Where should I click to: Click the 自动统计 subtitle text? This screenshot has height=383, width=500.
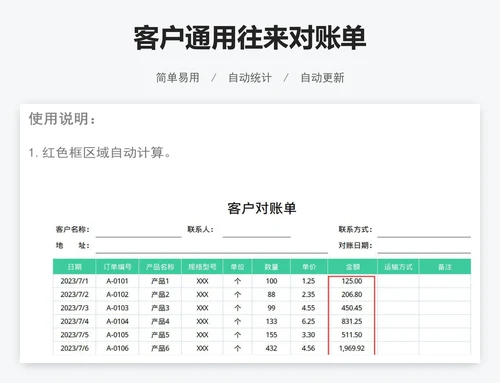[250, 78]
